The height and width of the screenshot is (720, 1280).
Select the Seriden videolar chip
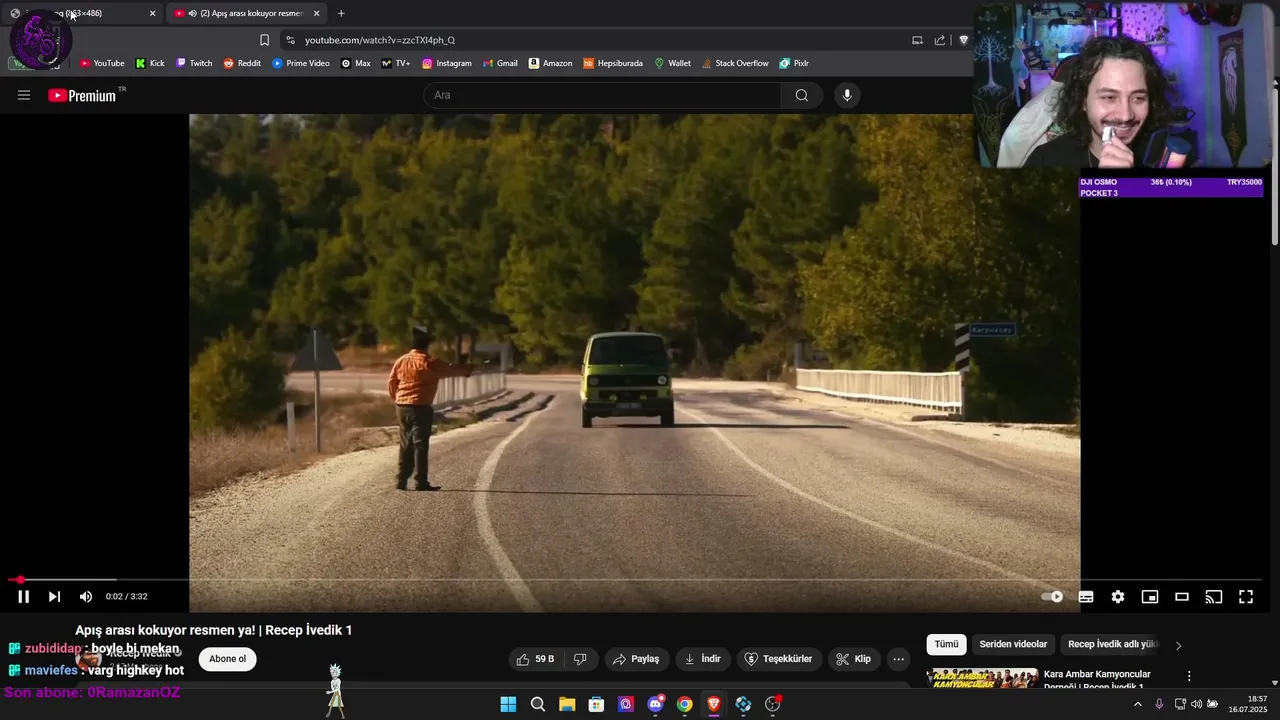pos(1013,644)
